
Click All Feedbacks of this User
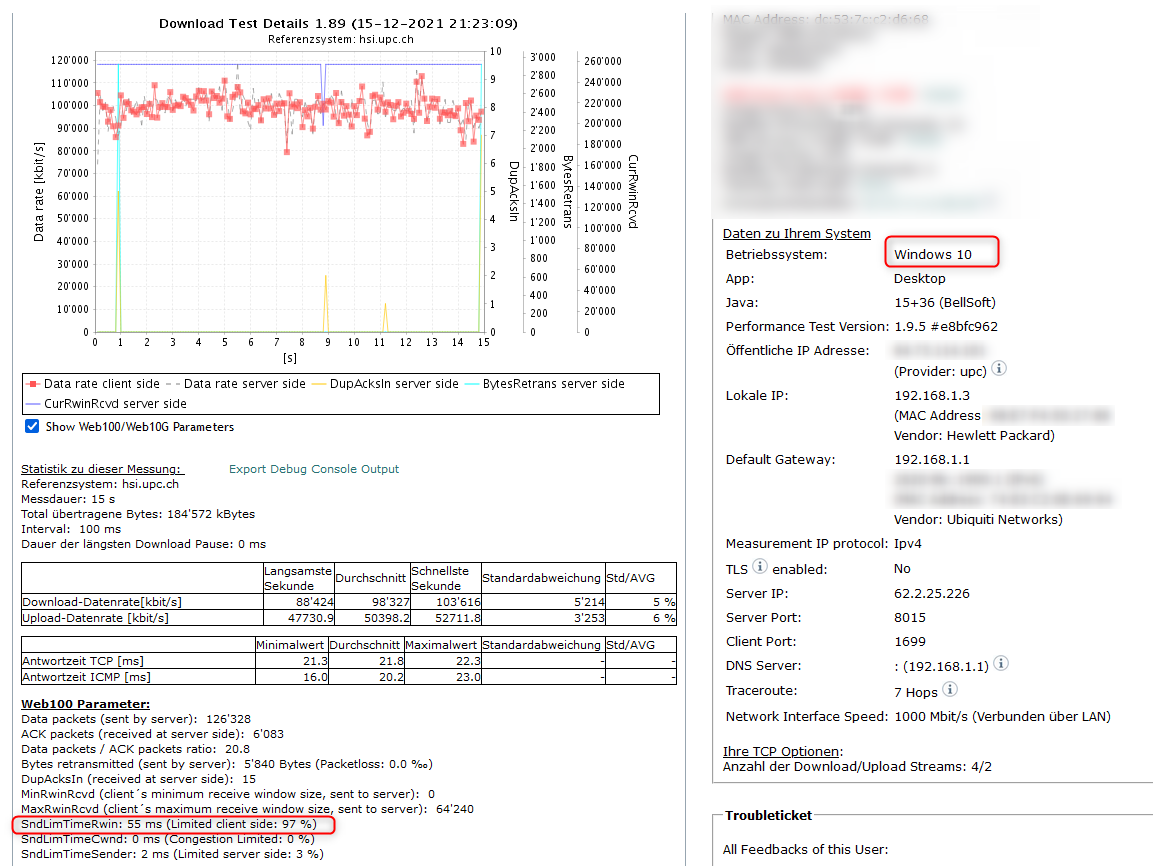tap(805, 849)
